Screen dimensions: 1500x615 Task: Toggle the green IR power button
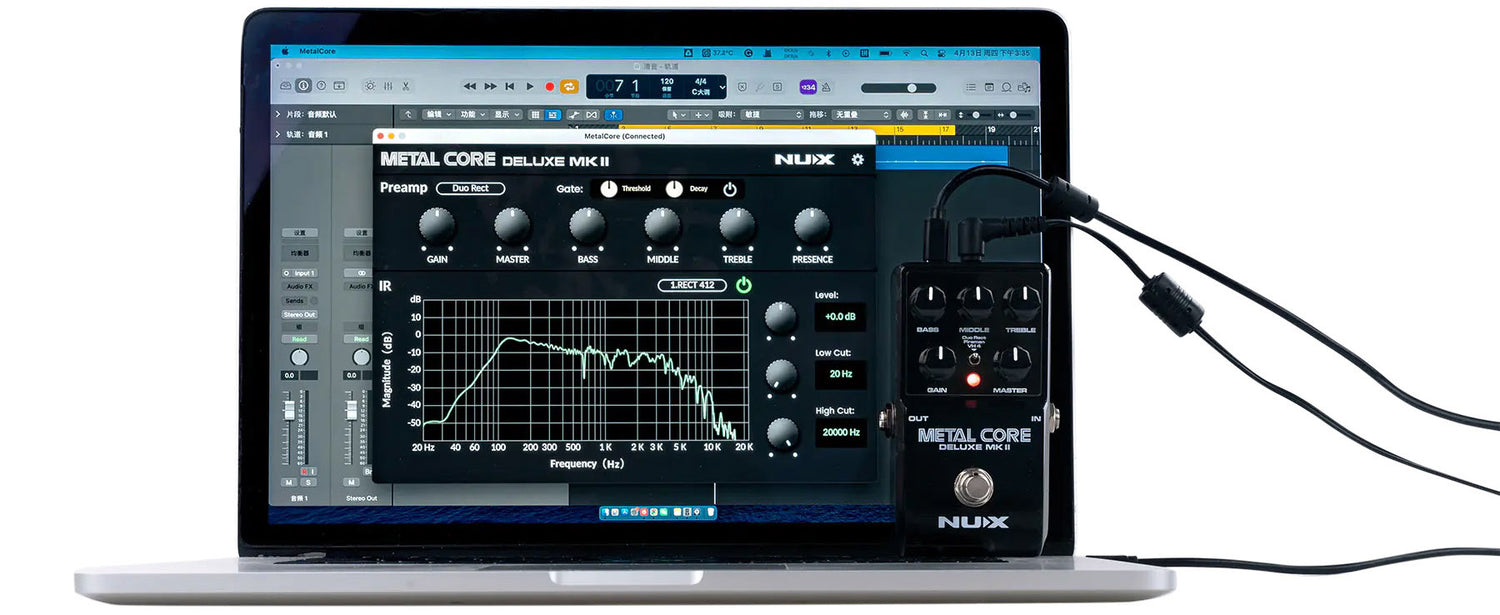(743, 285)
